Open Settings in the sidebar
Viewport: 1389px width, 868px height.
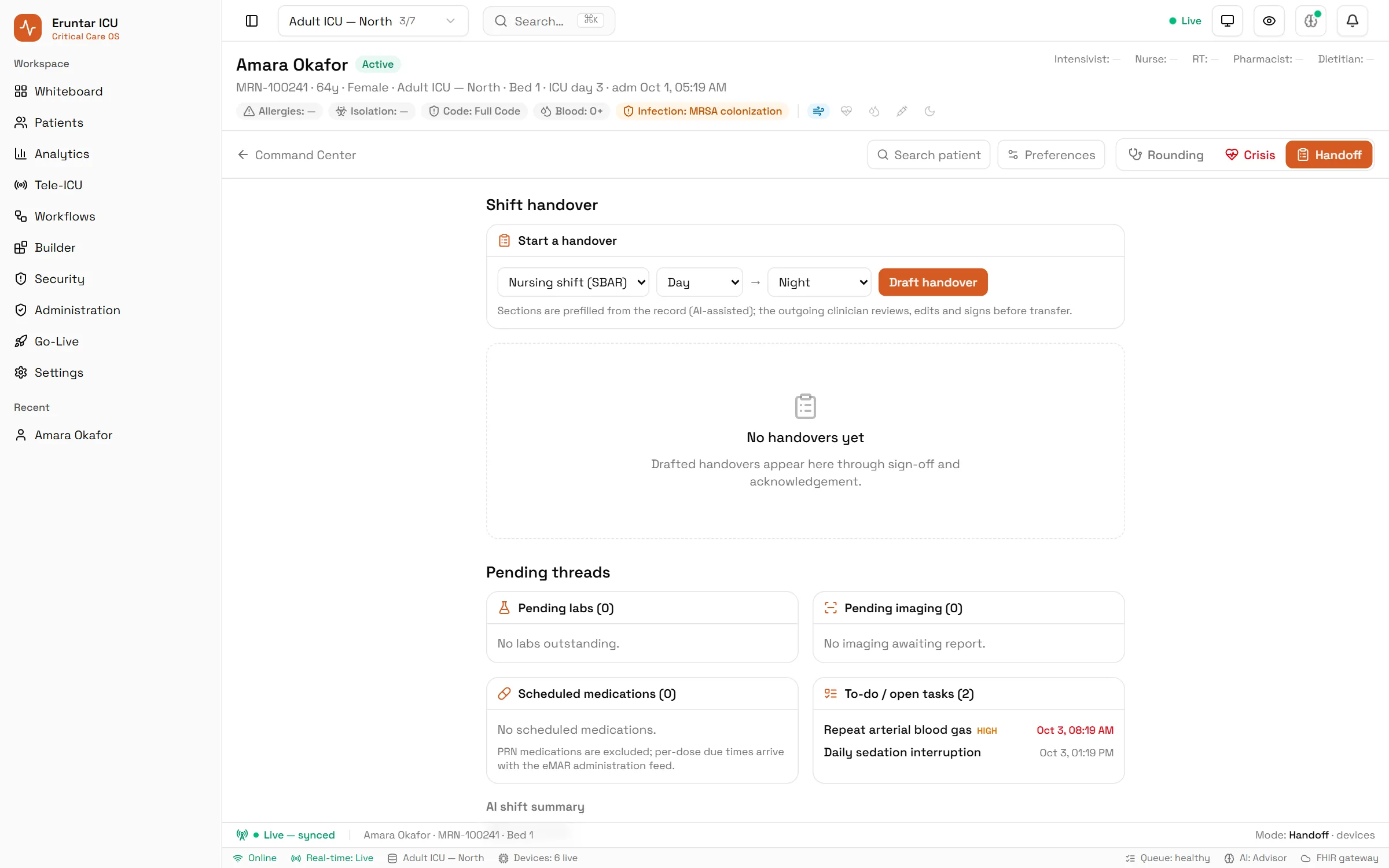coord(111,373)
